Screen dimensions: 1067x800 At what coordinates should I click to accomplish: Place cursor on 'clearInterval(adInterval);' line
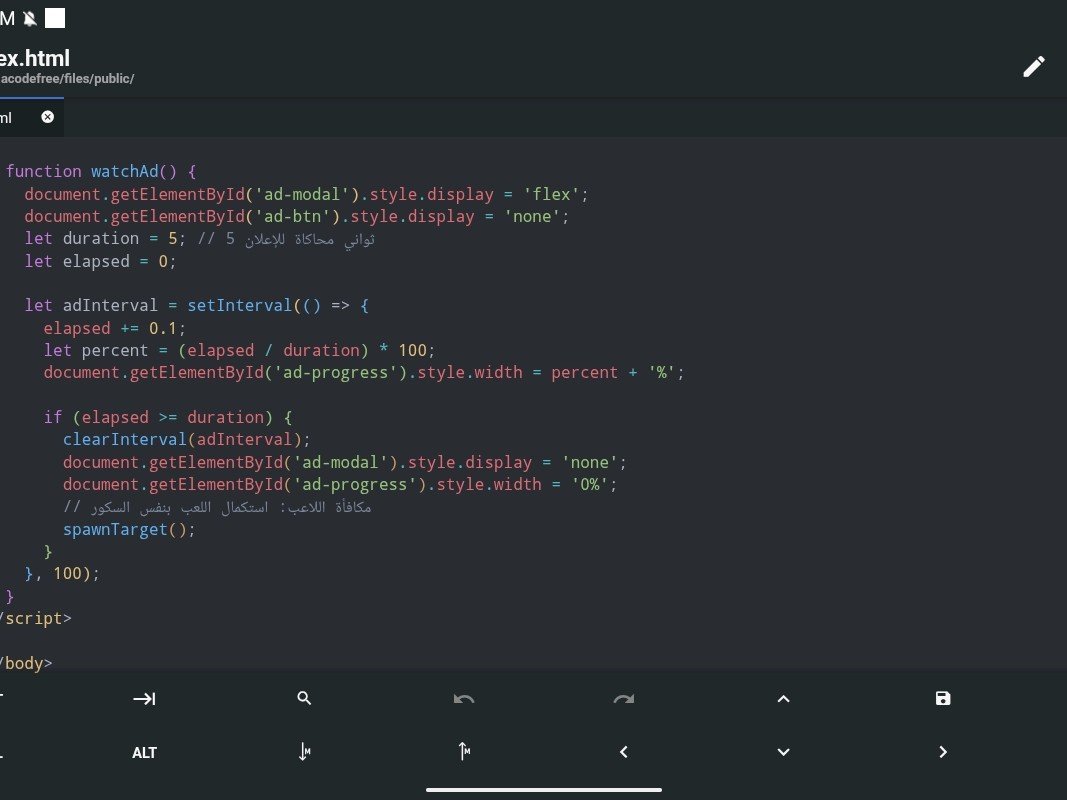pos(186,439)
